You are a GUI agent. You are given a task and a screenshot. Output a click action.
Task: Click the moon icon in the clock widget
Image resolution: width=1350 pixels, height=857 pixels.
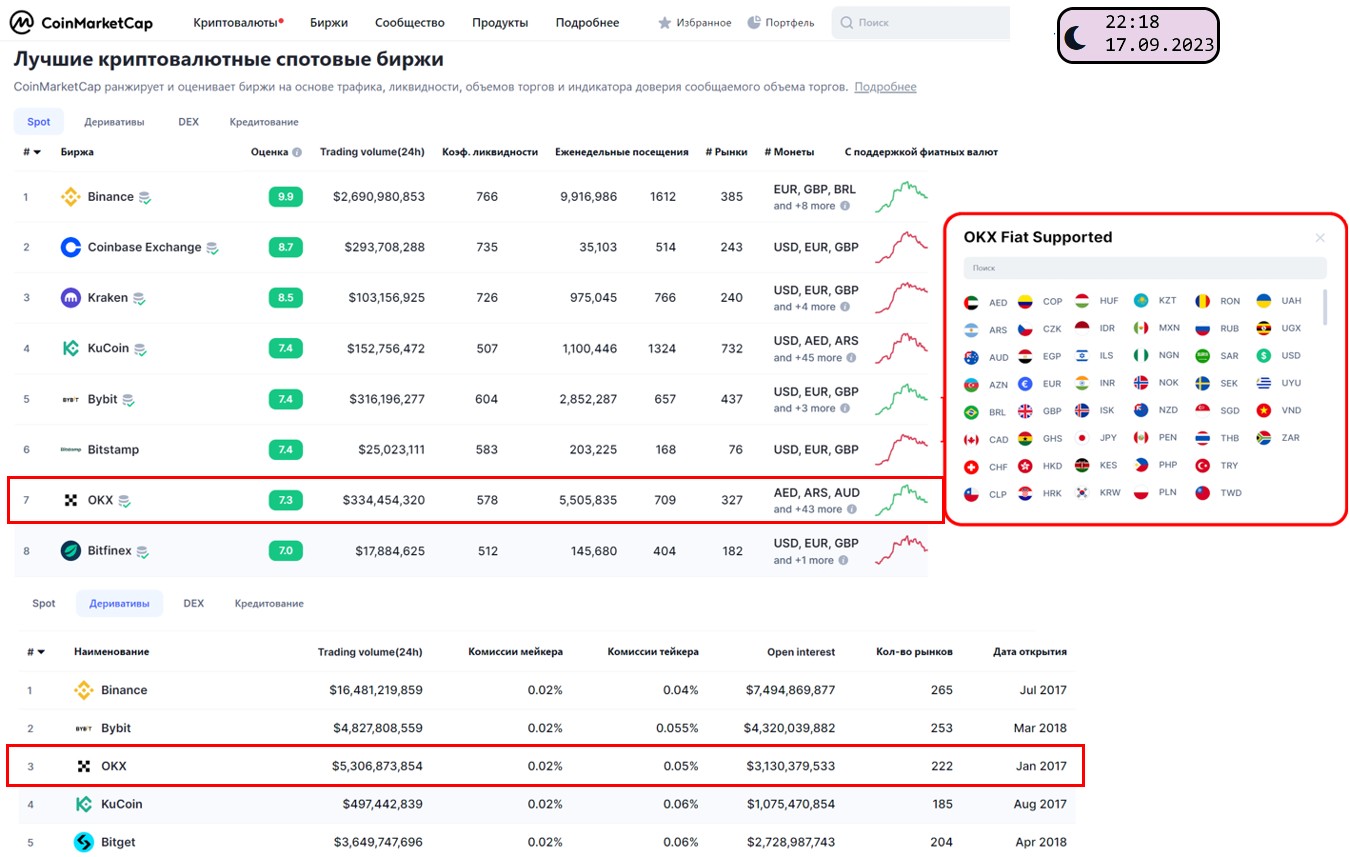(x=1075, y=37)
